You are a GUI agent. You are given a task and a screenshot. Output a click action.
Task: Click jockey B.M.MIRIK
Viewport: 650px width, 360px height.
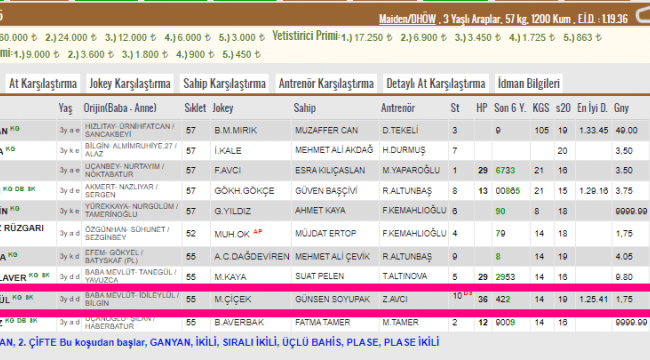(x=235, y=130)
